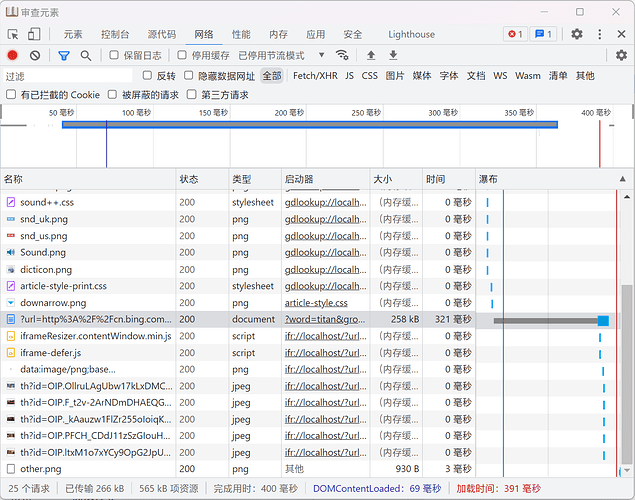This screenshot has height=500, width=635.
Task: Switch to the 内存 tab
Action: [x=279, y=34]
